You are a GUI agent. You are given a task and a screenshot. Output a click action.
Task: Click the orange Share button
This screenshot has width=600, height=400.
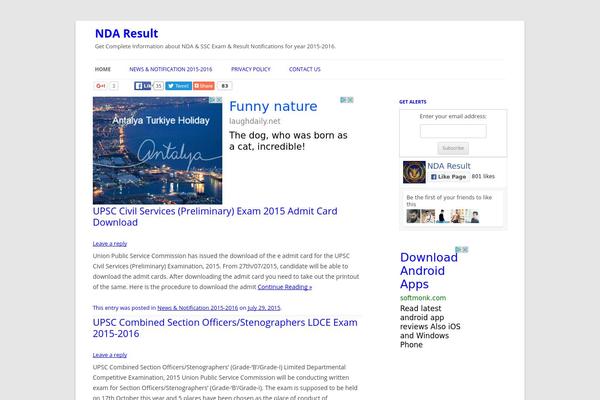click(204, 86)
